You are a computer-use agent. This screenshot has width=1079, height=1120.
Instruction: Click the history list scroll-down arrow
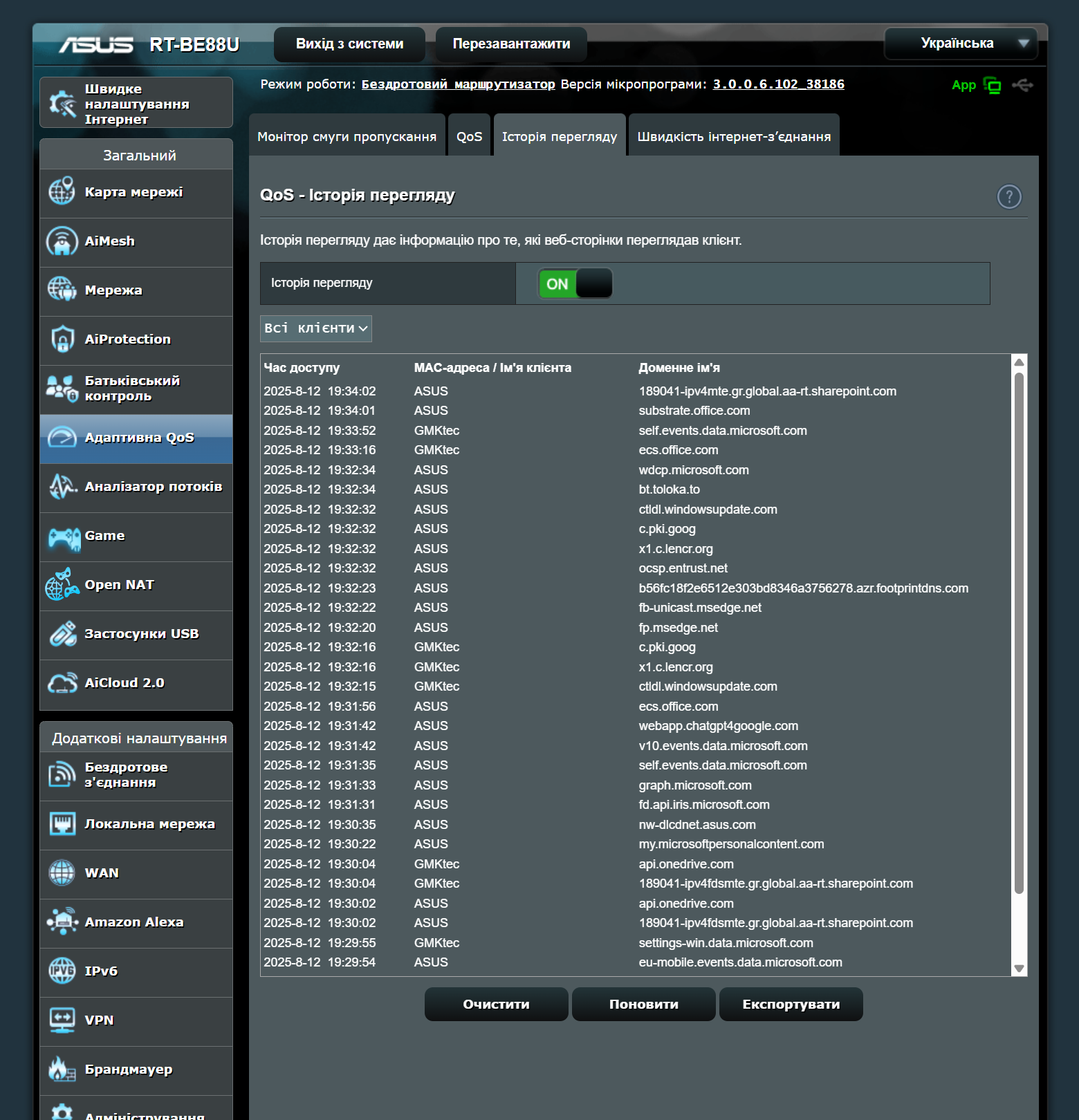(1019, 969)
